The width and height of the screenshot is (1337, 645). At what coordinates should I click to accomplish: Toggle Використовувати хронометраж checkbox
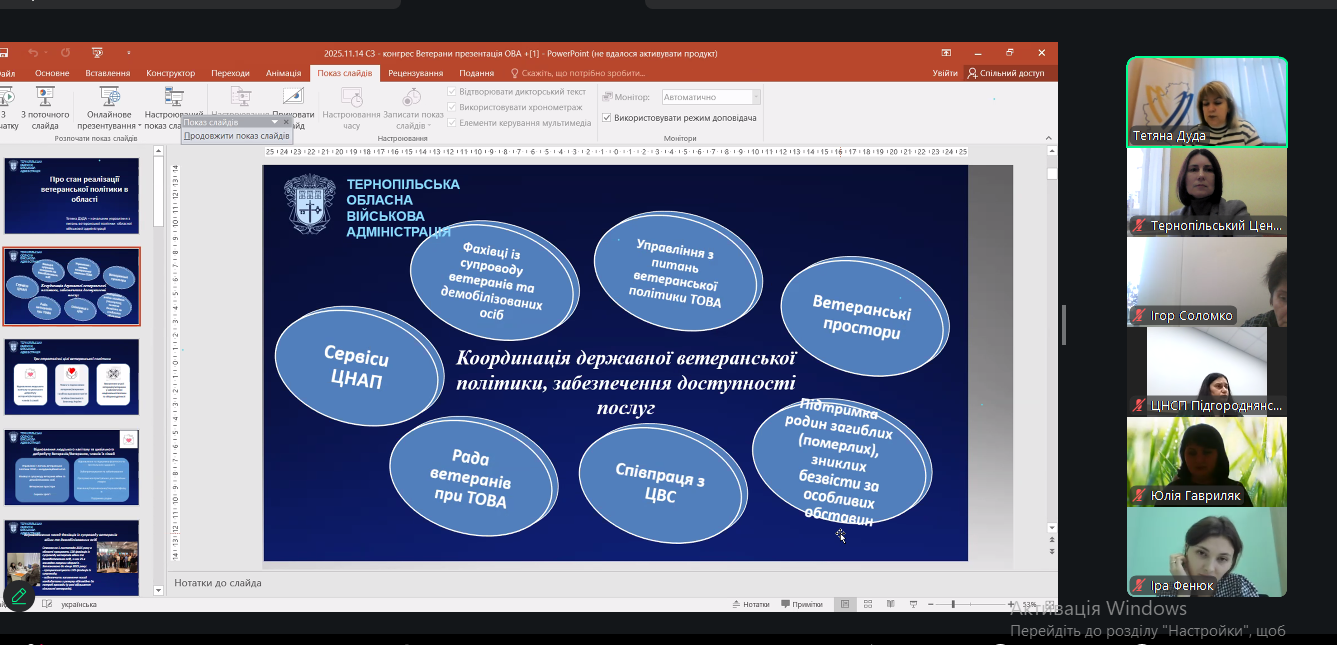[x=452, y=107]
